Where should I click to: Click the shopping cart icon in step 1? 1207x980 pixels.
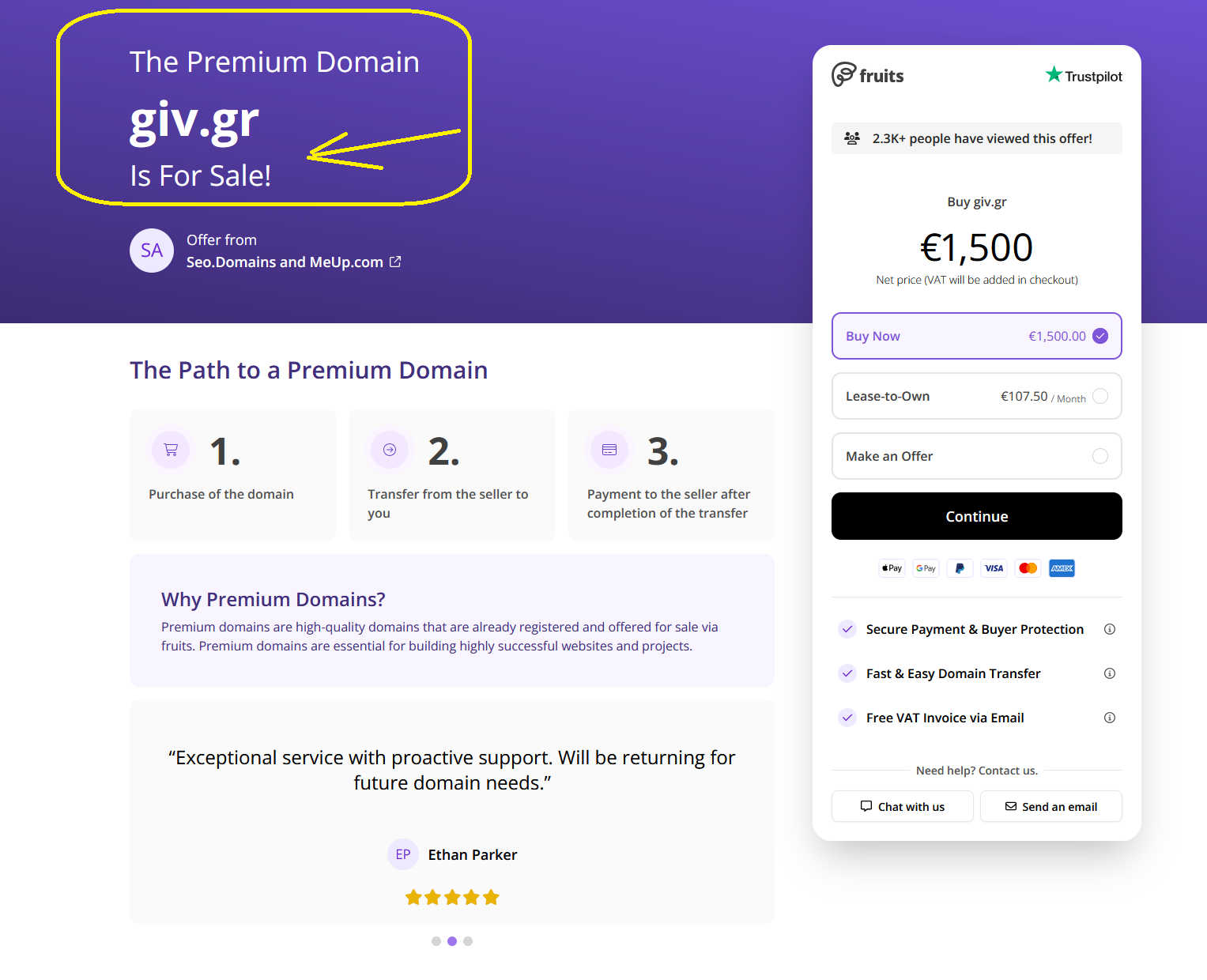[171, 450]
